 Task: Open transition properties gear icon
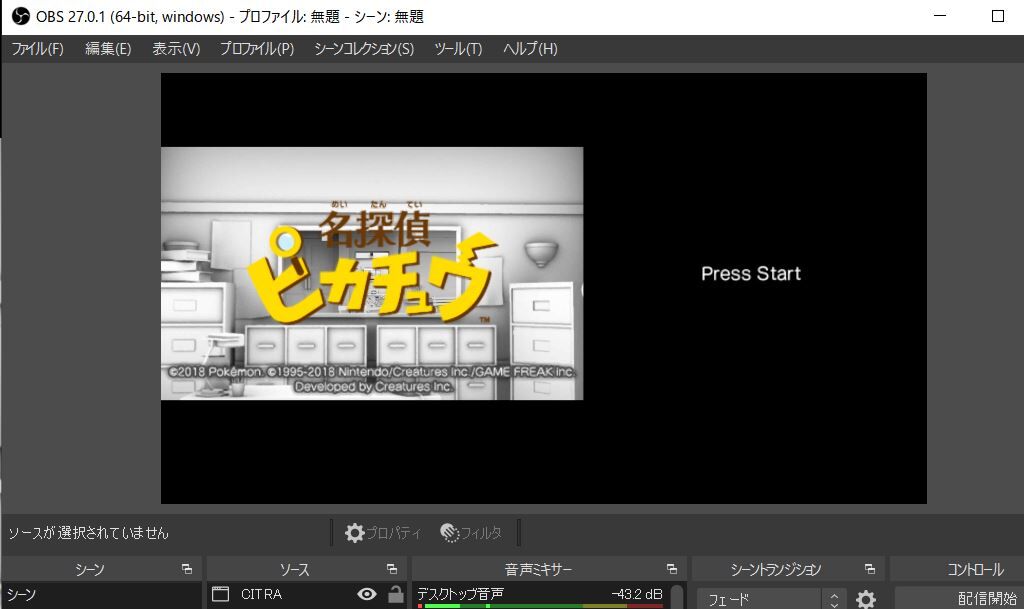click(866, 599)
